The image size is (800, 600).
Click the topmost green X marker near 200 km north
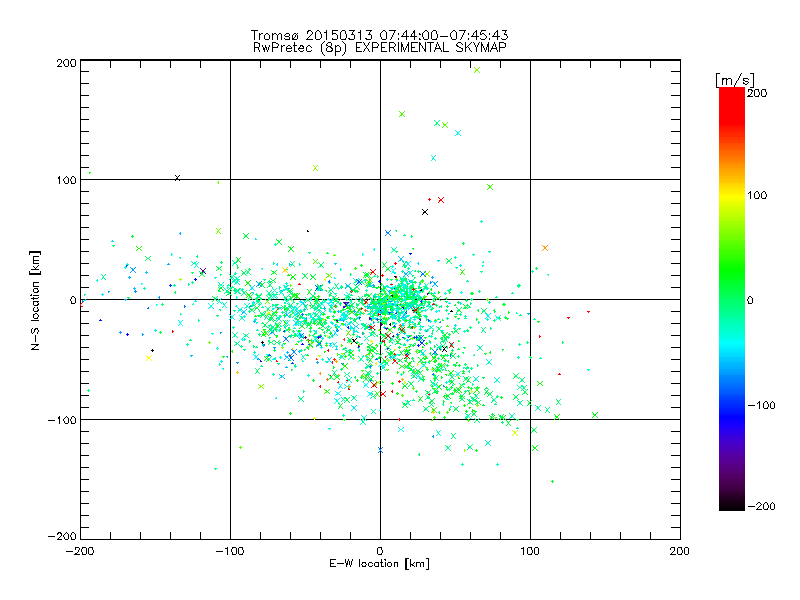[477, 70]
